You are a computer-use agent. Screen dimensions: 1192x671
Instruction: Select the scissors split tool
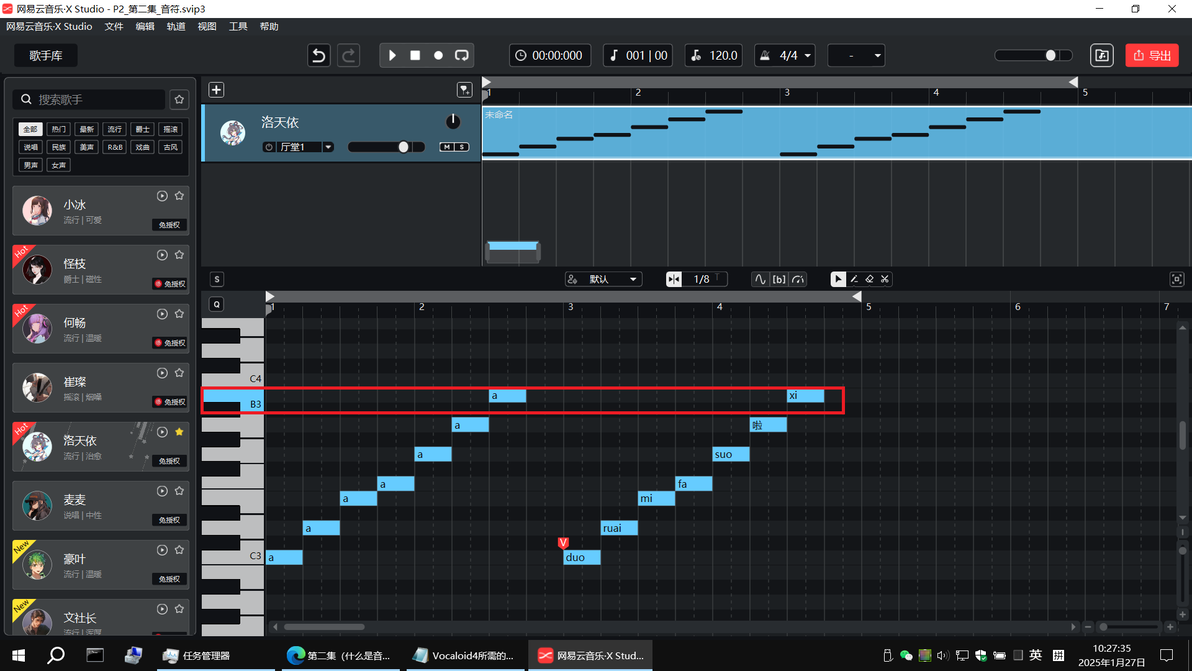(885, 279)
